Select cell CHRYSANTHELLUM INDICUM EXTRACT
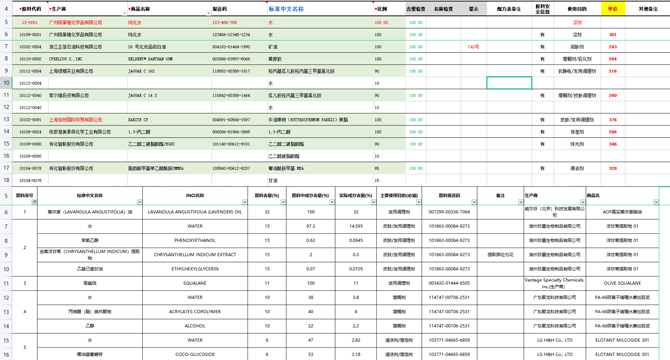This screenshot has height=360, width=670. coord(195,255)
